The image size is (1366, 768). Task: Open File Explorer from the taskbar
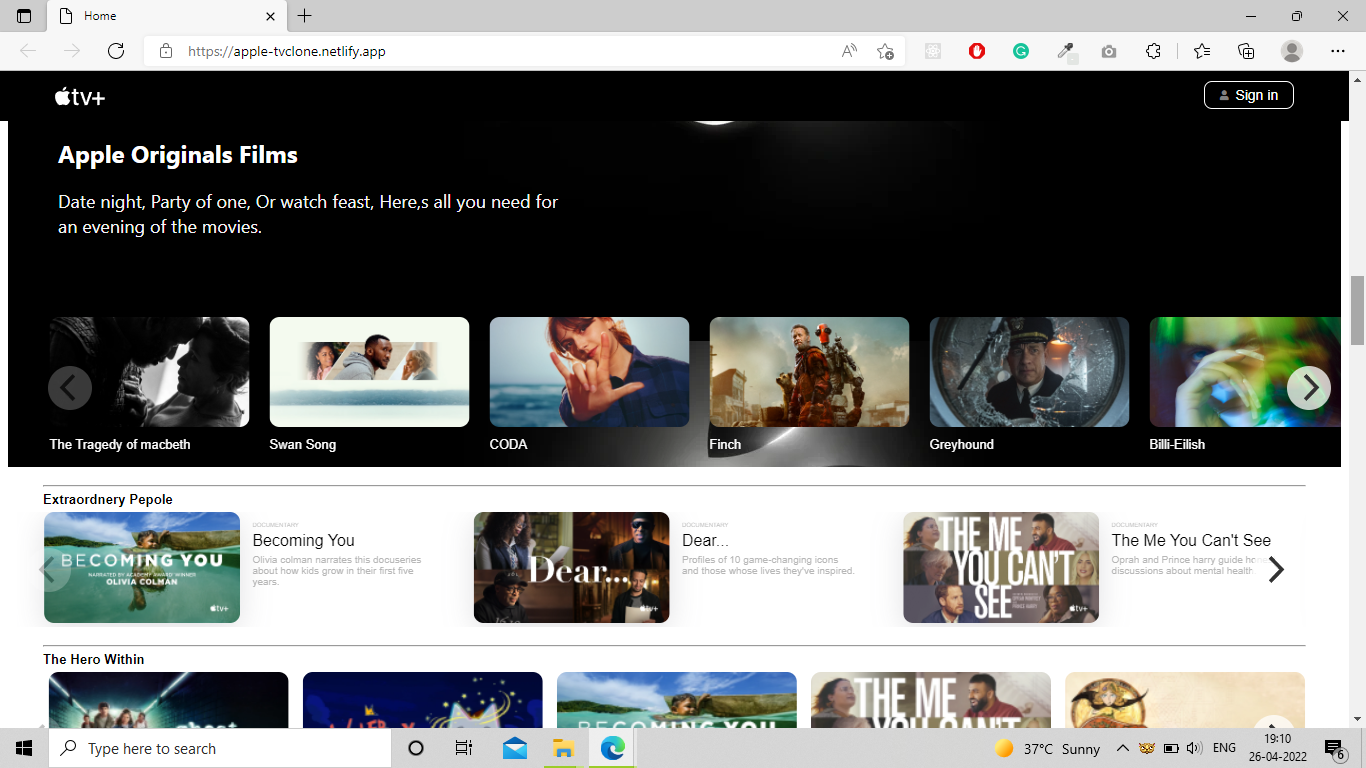563,748
